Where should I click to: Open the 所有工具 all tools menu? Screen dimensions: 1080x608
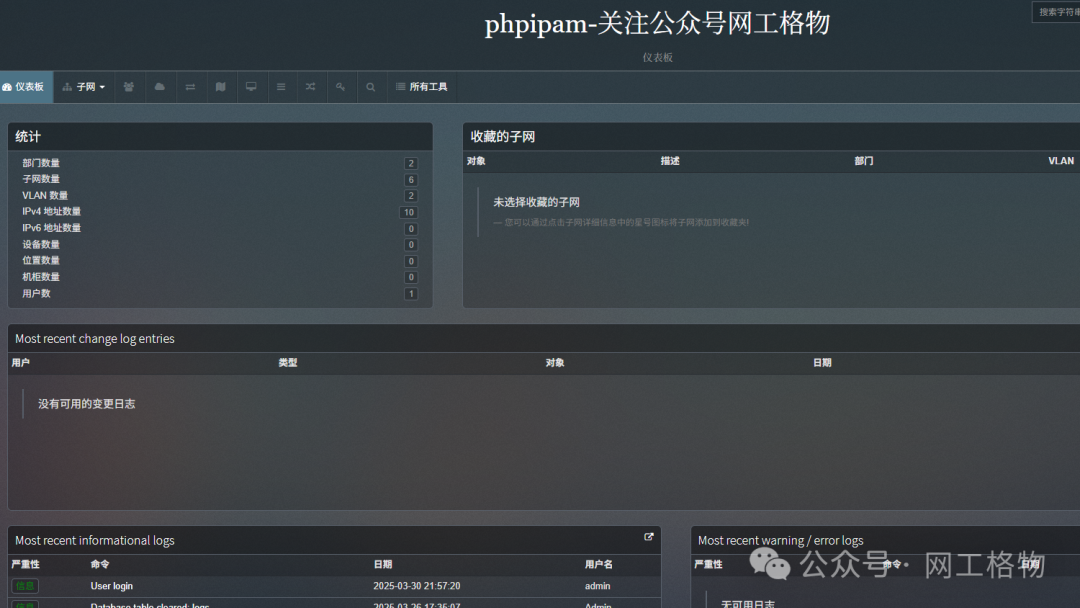[422, 87]
